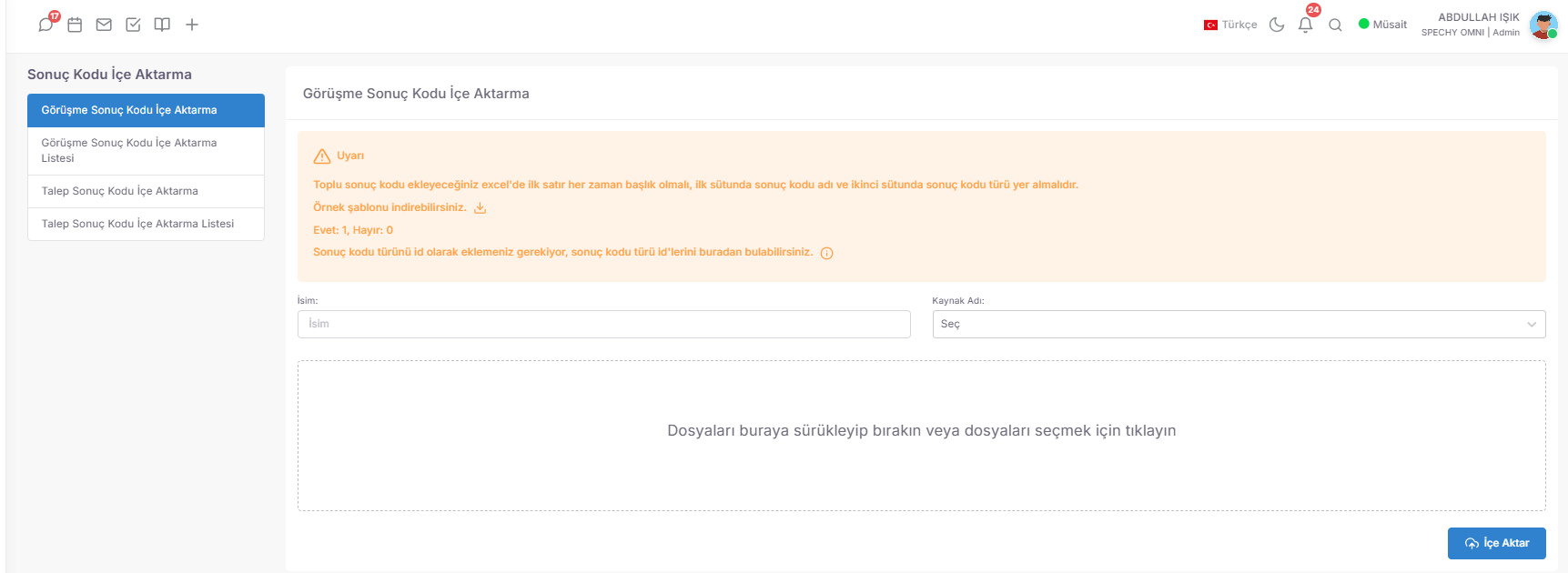
Task: Click the İsim input field
Action: [603, 324]
